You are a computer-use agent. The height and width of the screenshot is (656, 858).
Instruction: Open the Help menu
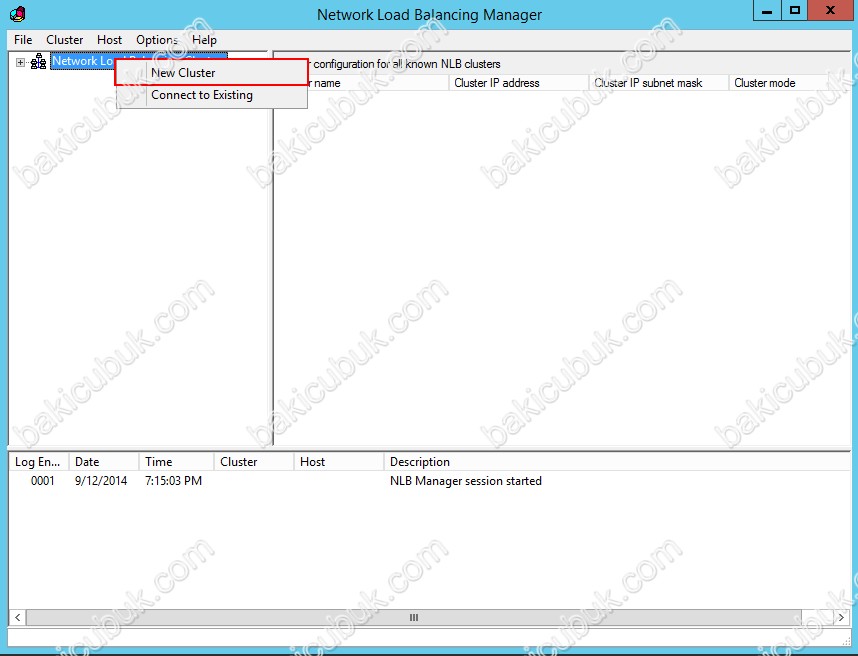tap(205, 40)
